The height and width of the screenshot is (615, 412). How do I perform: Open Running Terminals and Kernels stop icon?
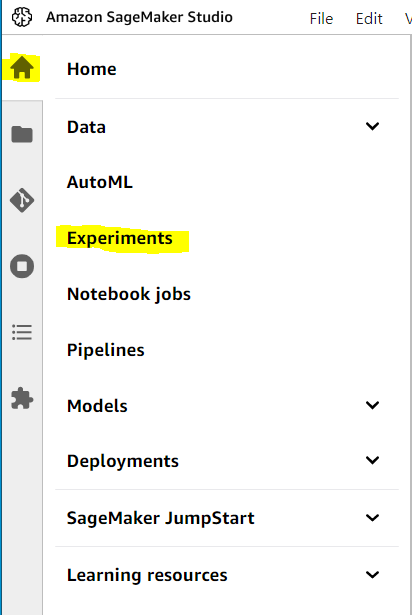22,266
